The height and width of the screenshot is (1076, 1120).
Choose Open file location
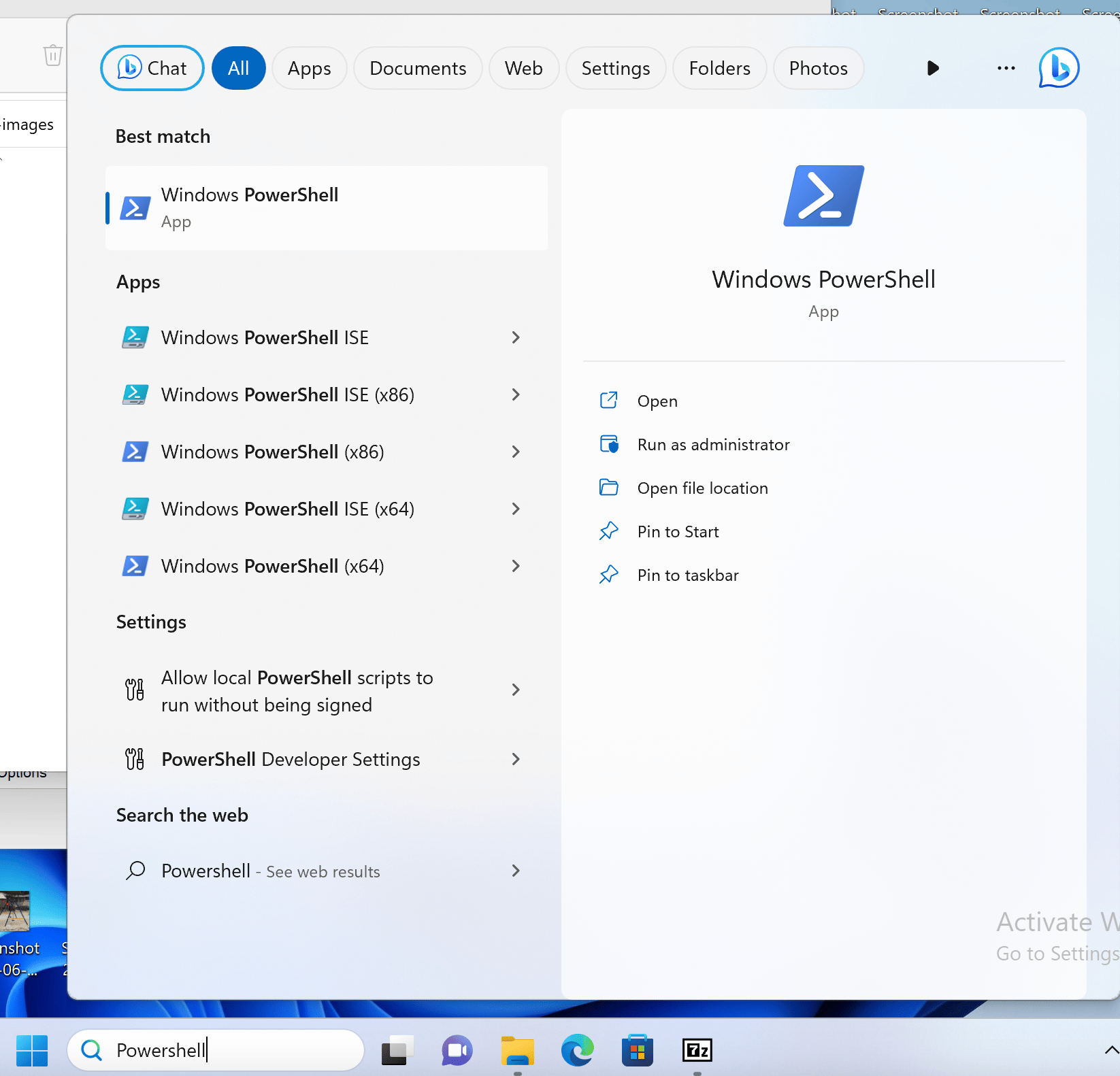point(703,488)
